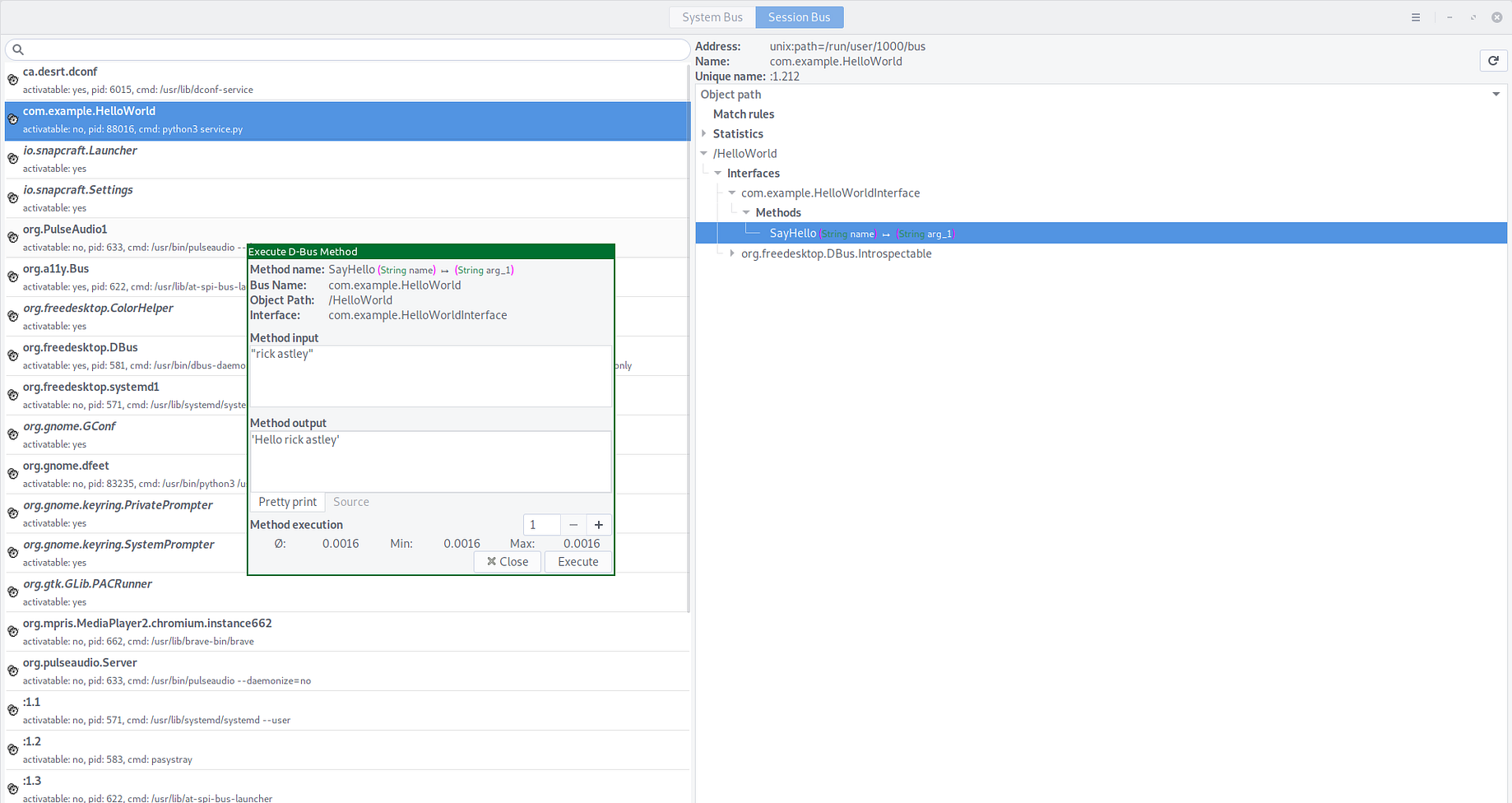Click the icon beside org.pulseaudio.Server
Image resolution: width=1512 pixels, height=803 pixels.
click(x=13, y=671)
